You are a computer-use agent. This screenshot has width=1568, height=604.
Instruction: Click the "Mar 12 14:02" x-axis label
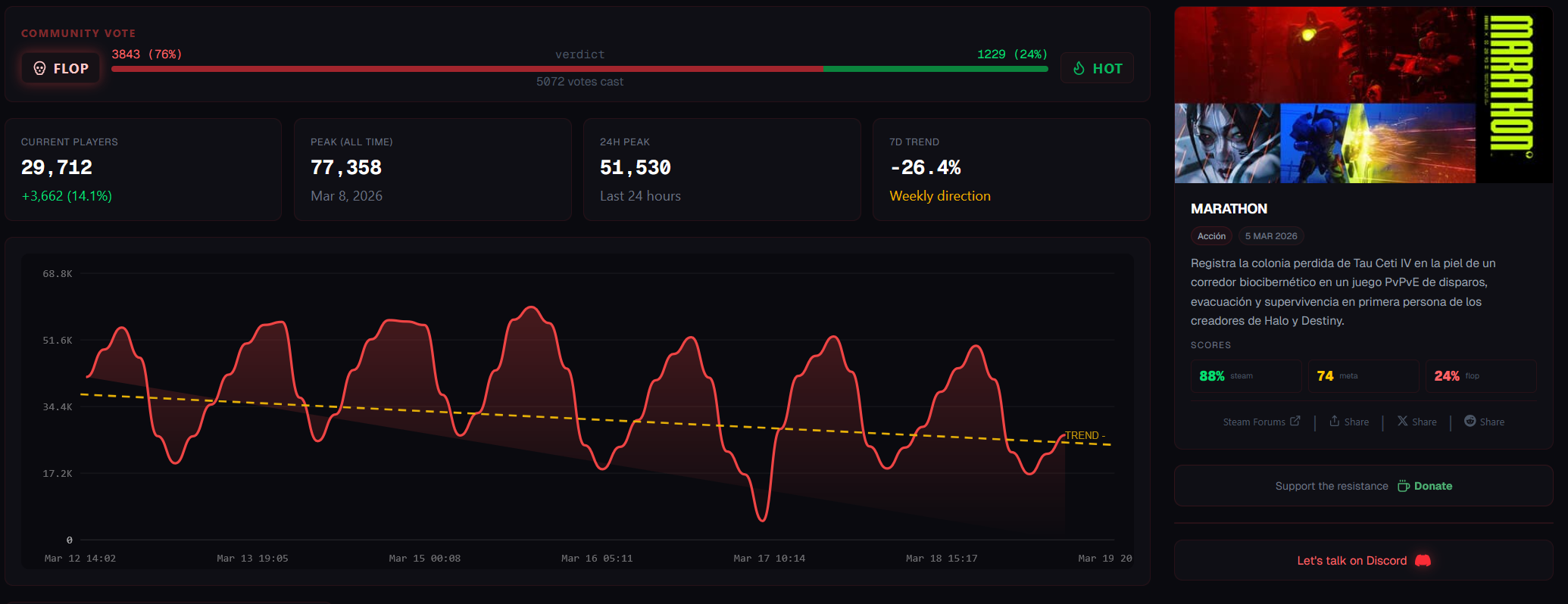point(80,559)
